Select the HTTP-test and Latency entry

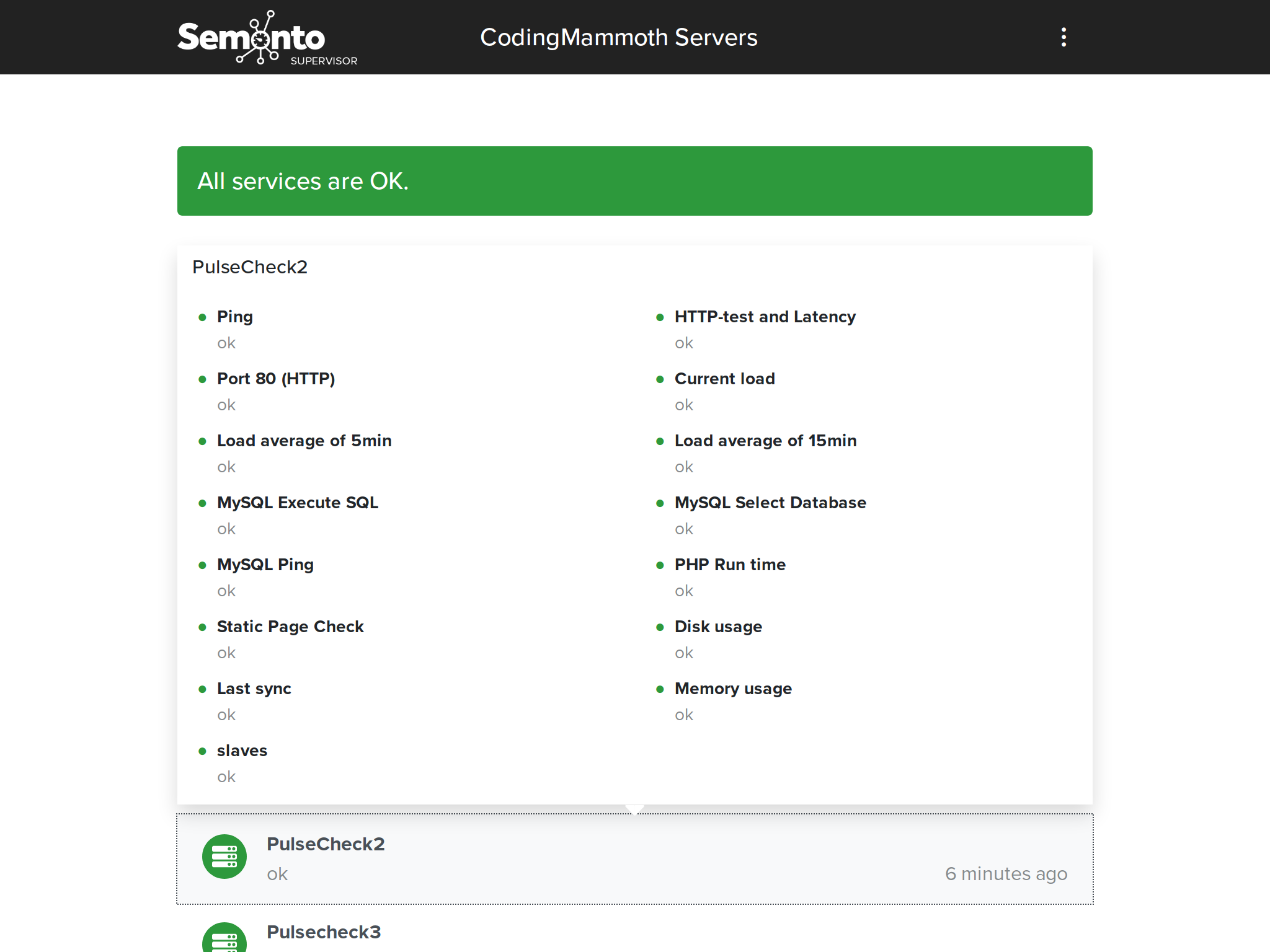pyautogui.click(x=765, y=317)
